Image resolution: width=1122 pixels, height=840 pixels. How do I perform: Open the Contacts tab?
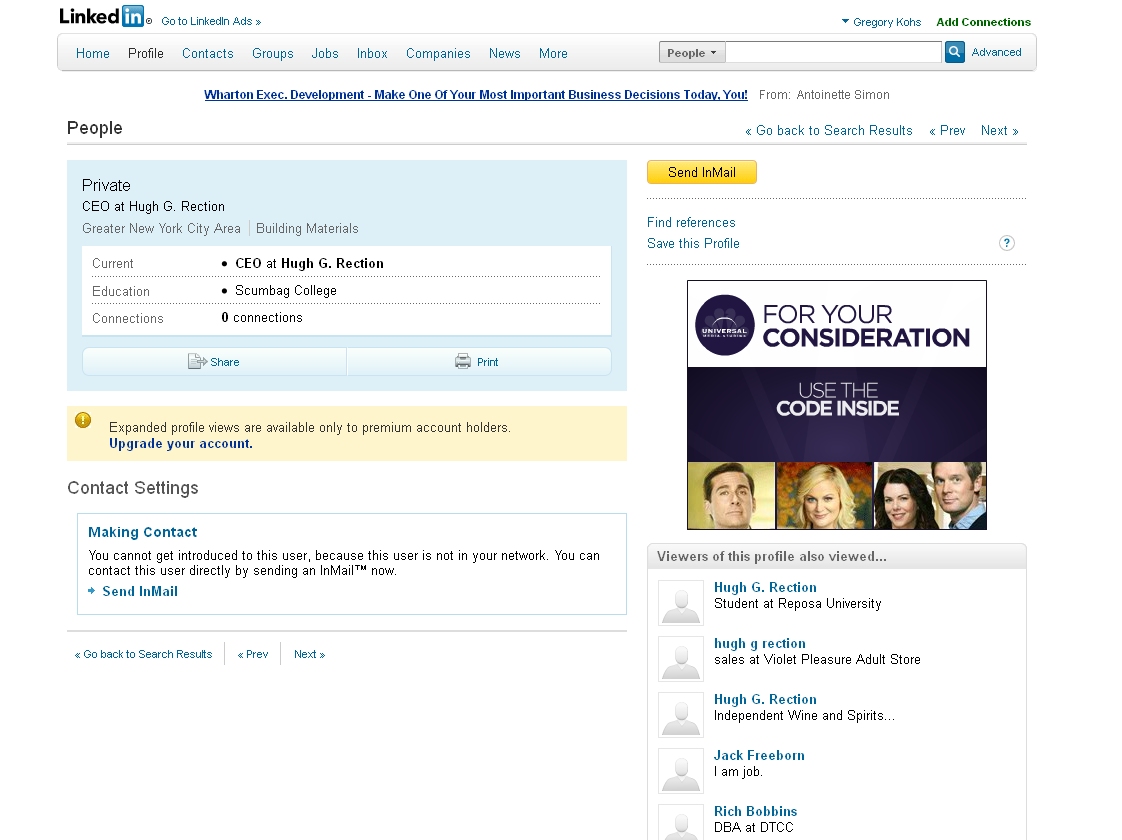207,54
